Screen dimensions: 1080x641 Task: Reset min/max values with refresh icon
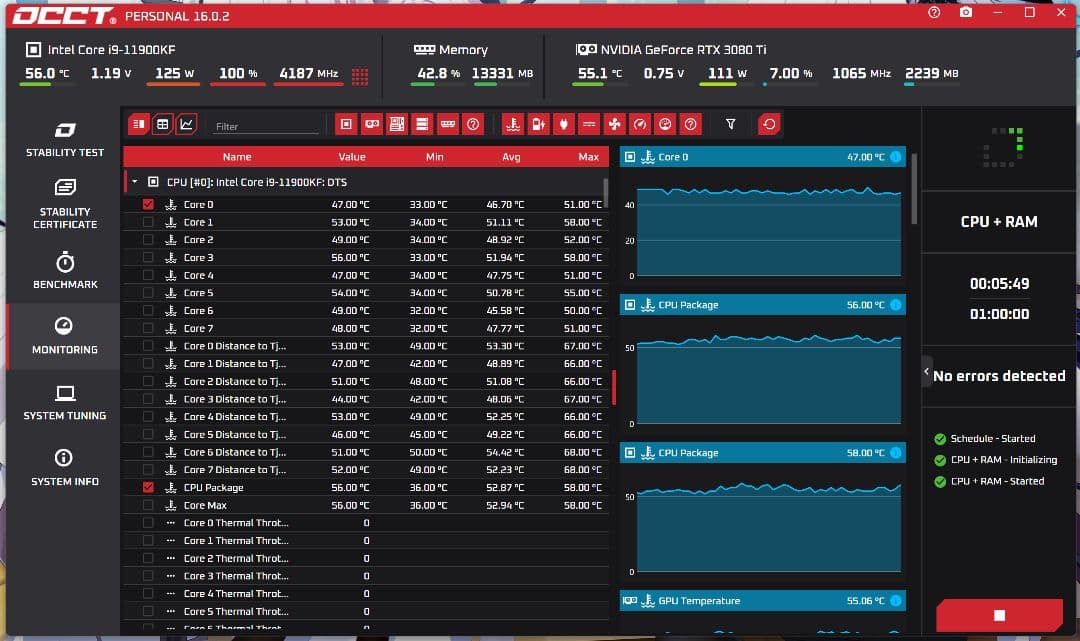769,125
